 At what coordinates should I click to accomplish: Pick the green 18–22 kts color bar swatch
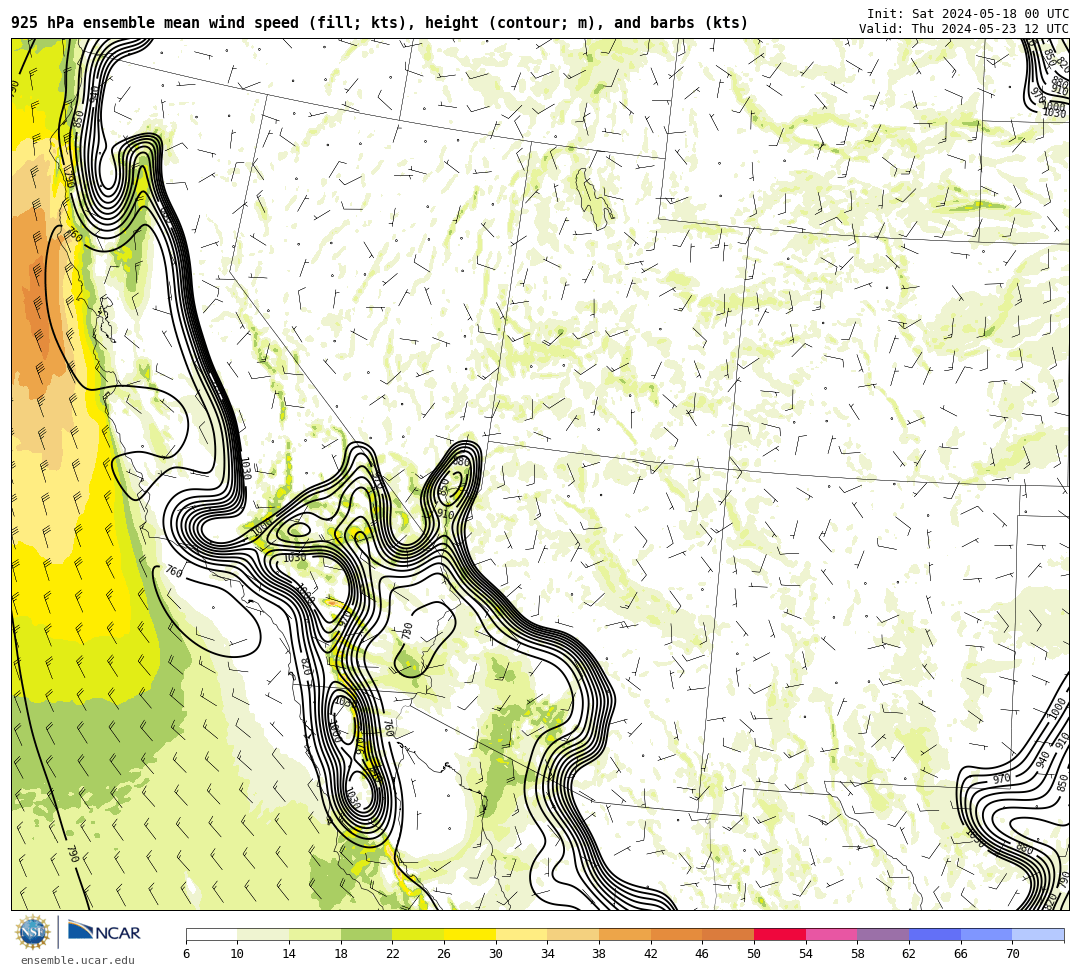tap(366, 934)
